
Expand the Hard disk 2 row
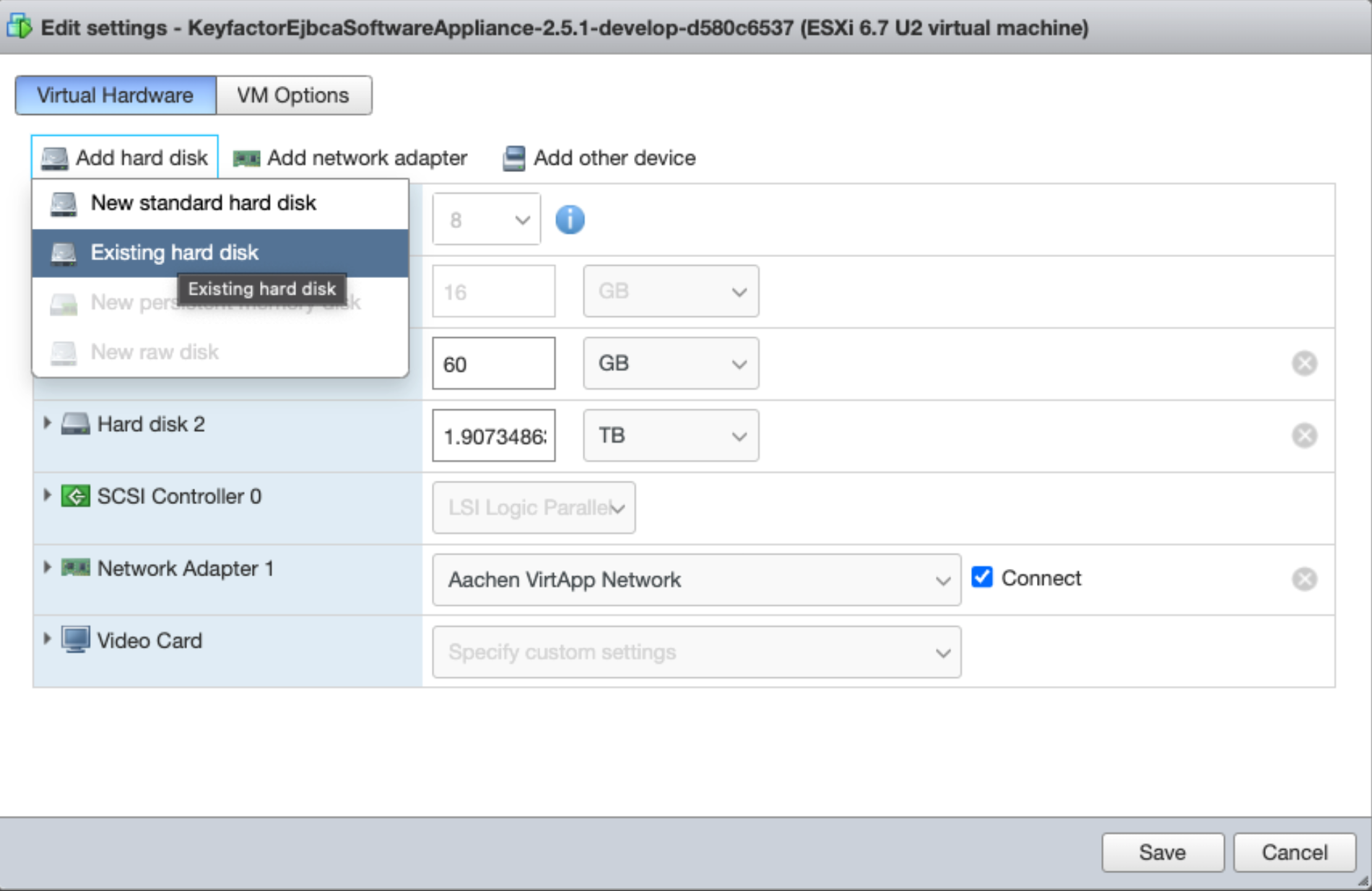click(47, 423)
